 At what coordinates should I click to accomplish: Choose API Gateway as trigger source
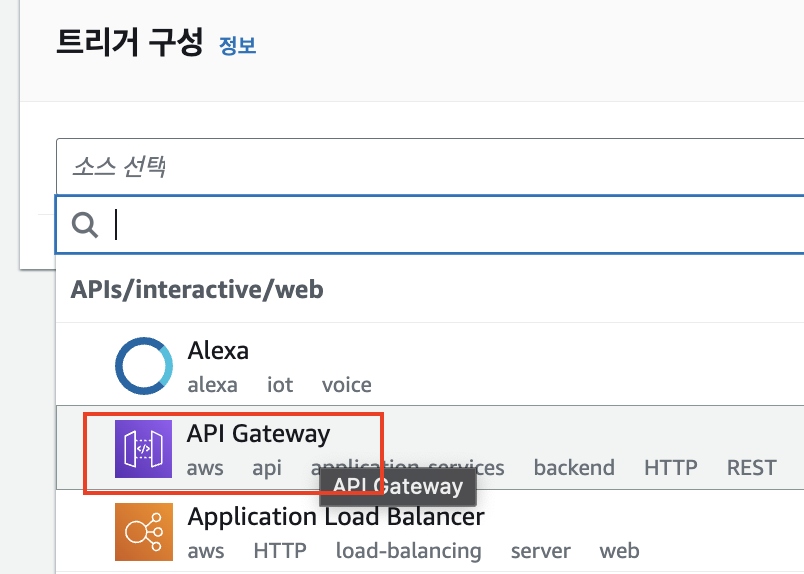(430, 447)
